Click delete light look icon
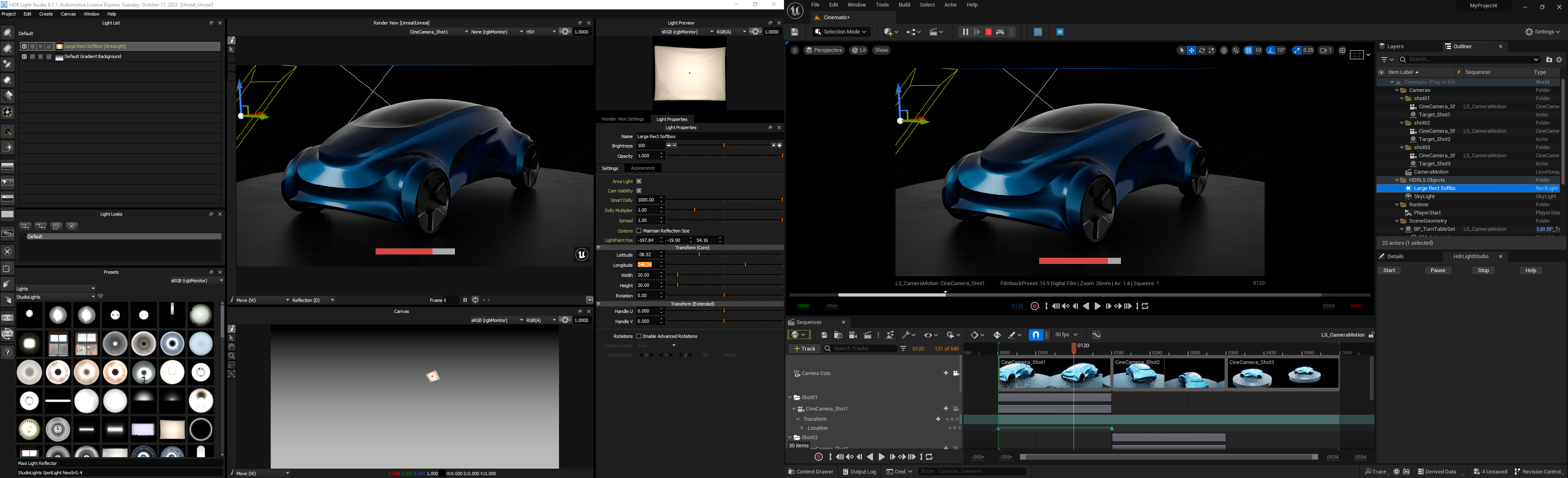 [x=72, y=226]
